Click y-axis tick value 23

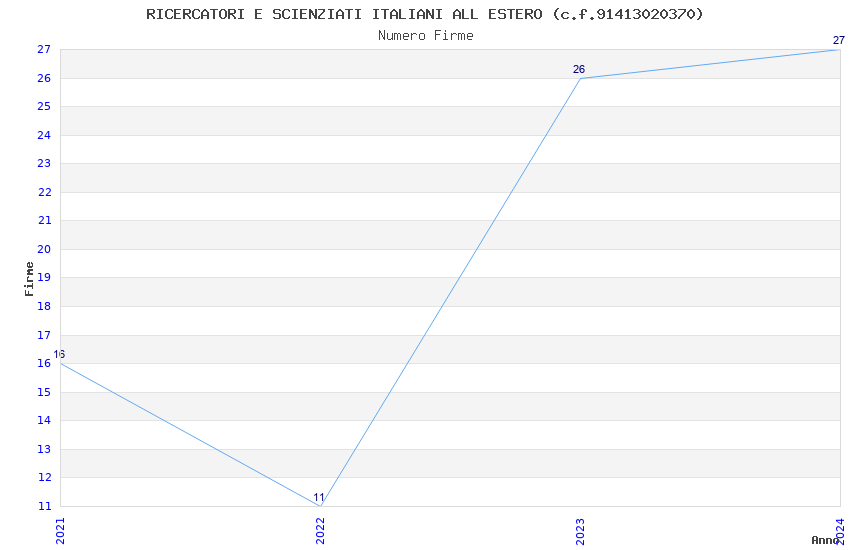click(x=44, y=164)
